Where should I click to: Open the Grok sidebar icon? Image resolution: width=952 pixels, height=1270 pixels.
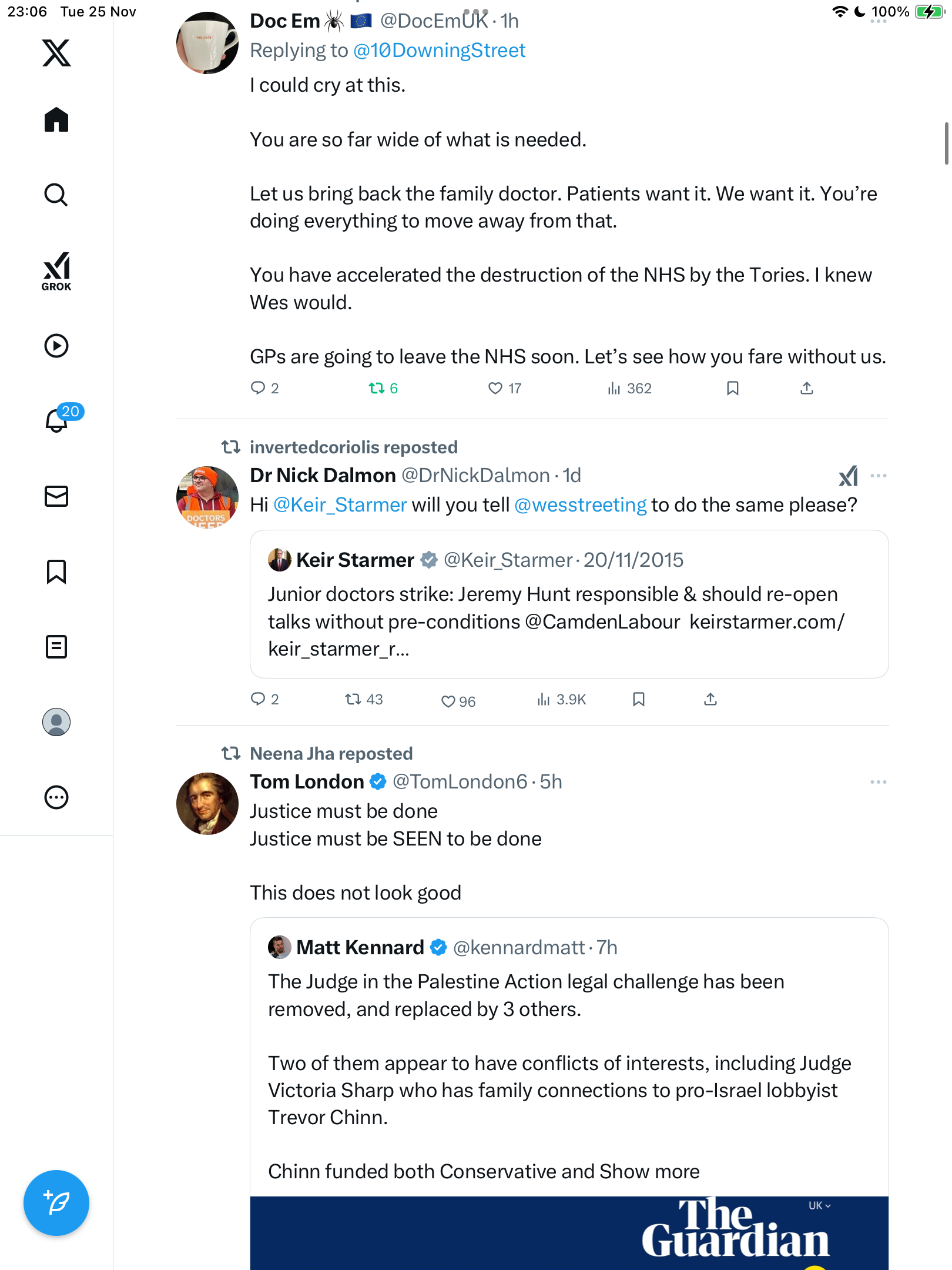point(56,271)
